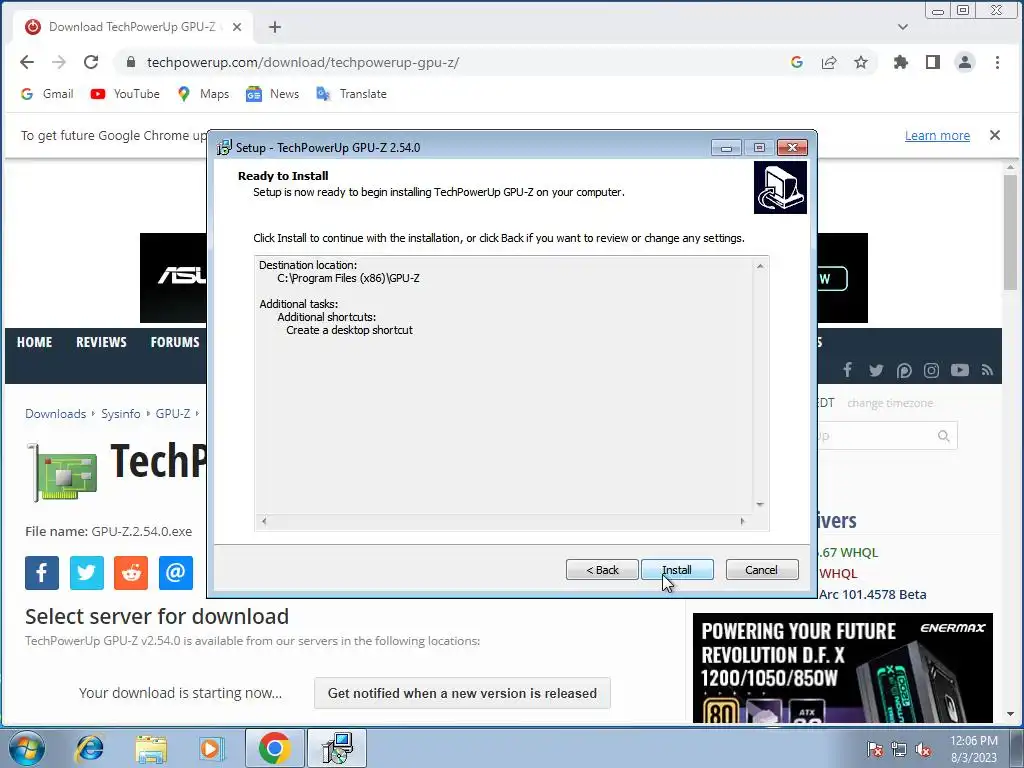Click the Google icon in address bar
The image size is (1024, 768).
click(797, 62)
